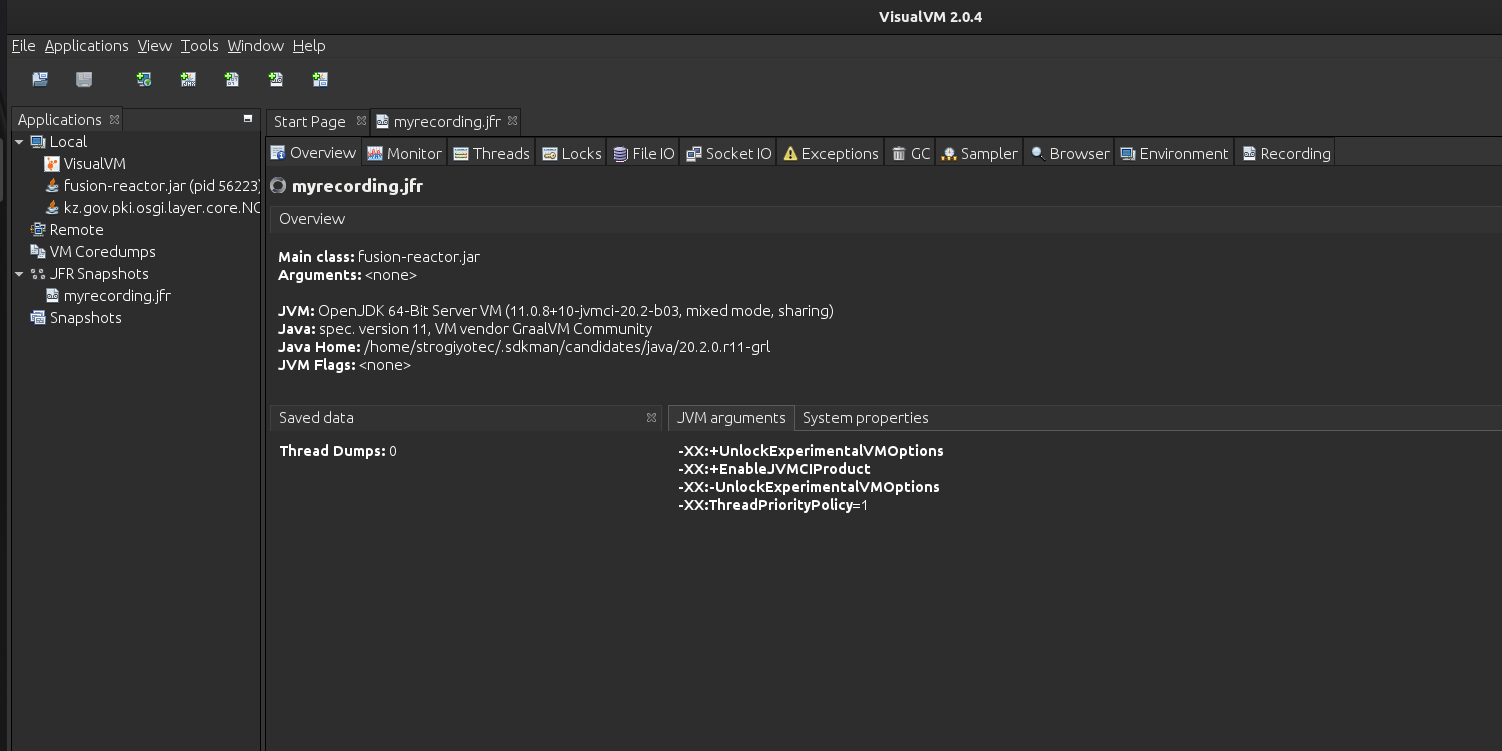Screen dimensions: 1502x751
Task: Open the File IO tab
Action: (x=644, y=153)
